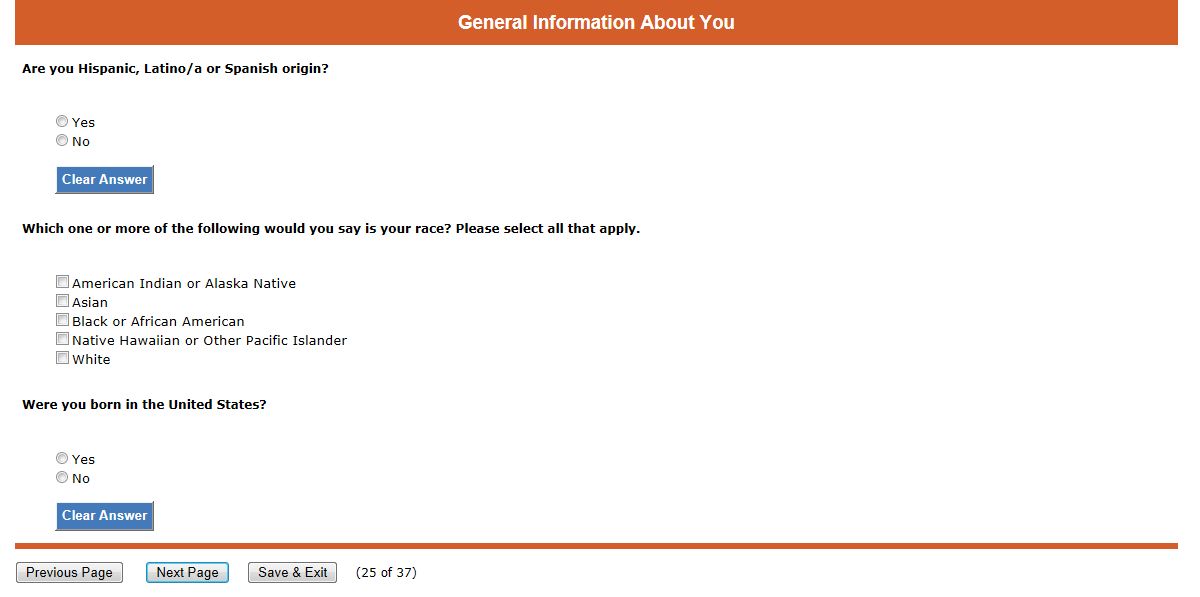Click the Save & Exit button
1200x597 pixels.
(x=292, y=573)
